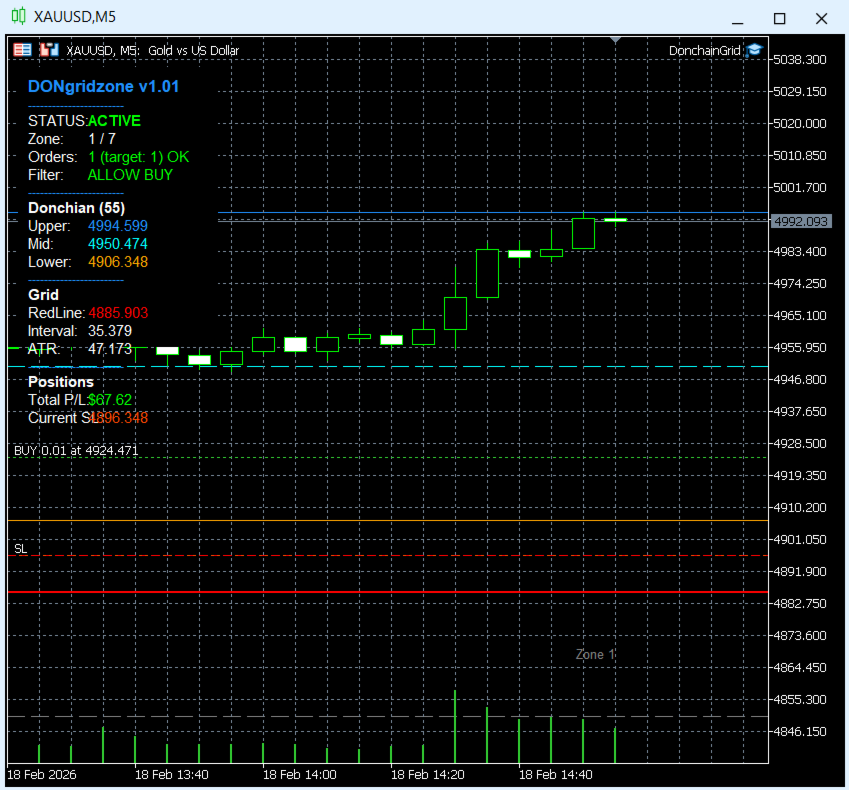Click the 4873.600 price scale label

800,636
